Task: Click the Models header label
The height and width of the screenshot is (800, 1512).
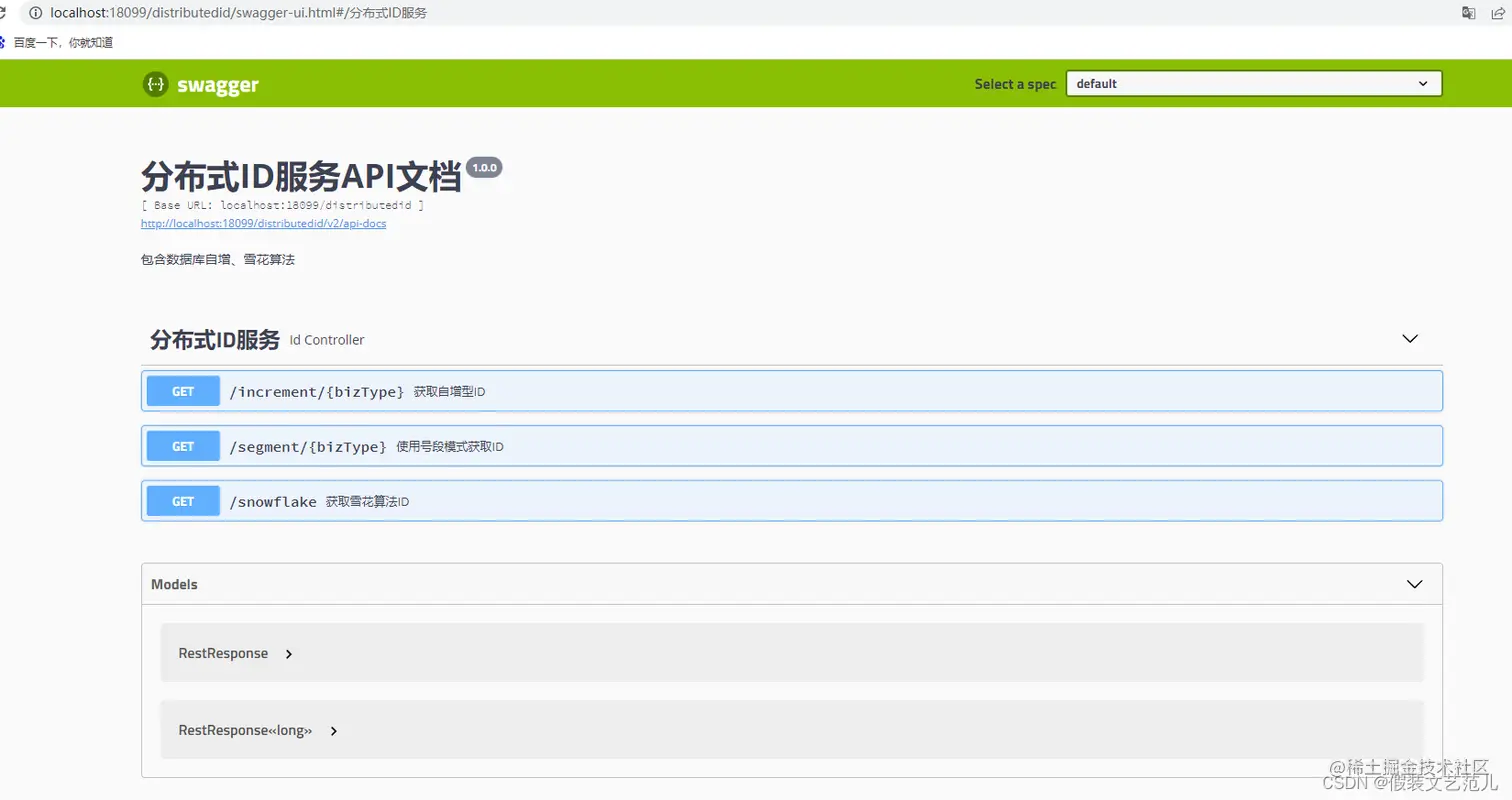Action: point(174,584)
